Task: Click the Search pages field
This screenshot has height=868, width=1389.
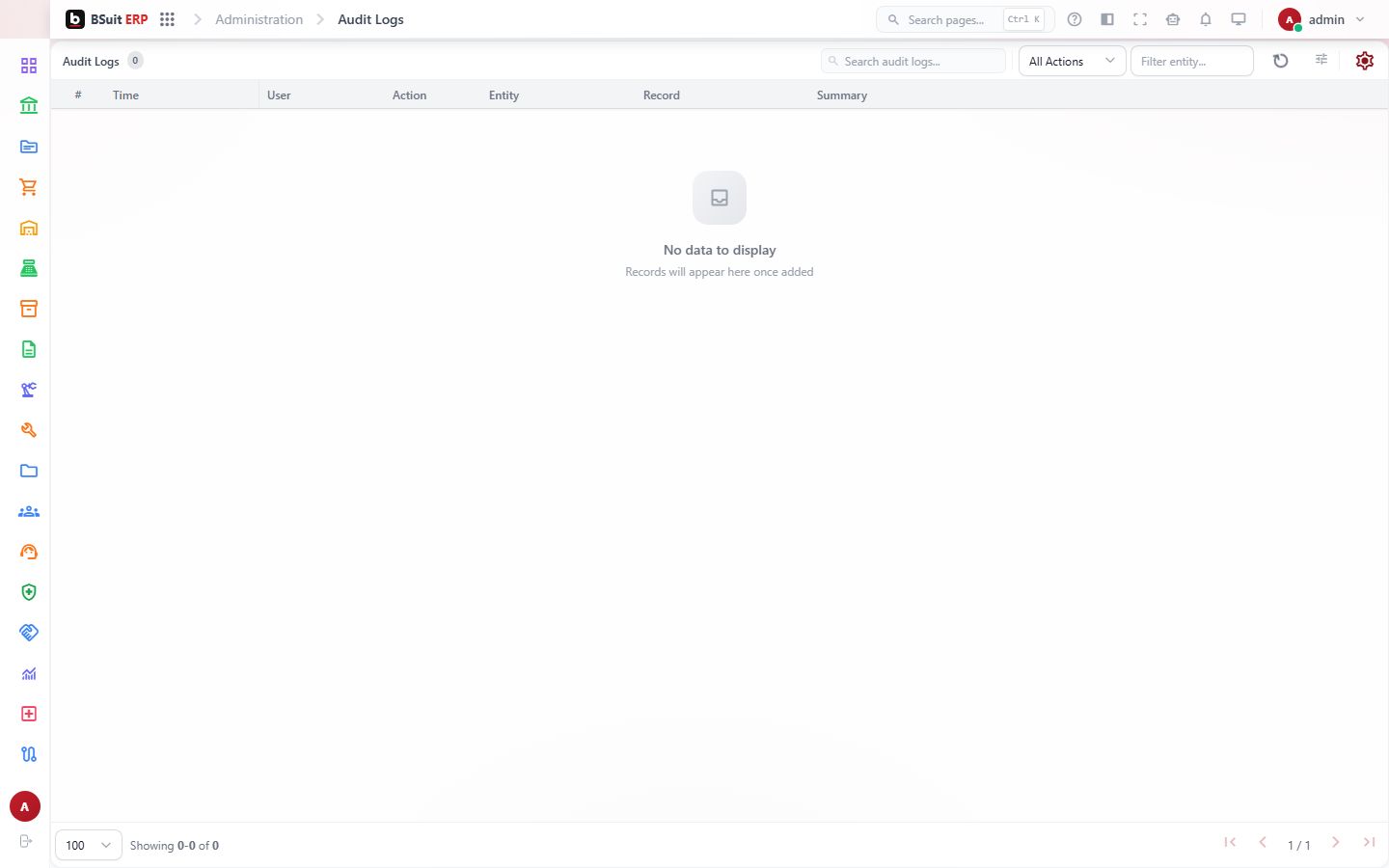Action: (x=966, y=19)
